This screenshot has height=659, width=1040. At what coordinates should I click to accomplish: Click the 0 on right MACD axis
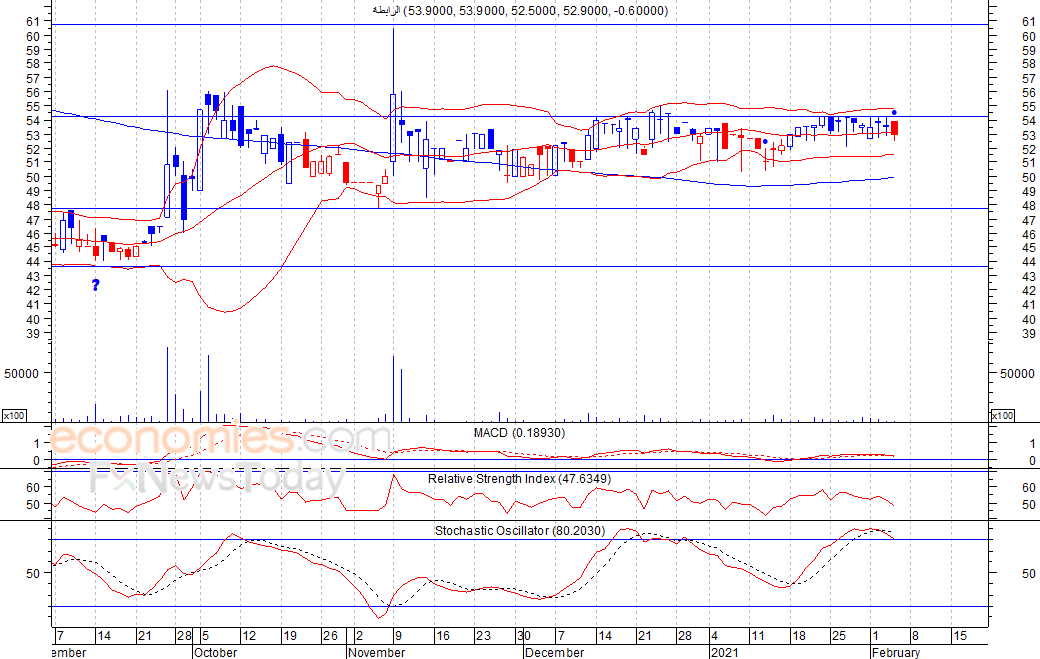click(1032, 461)
